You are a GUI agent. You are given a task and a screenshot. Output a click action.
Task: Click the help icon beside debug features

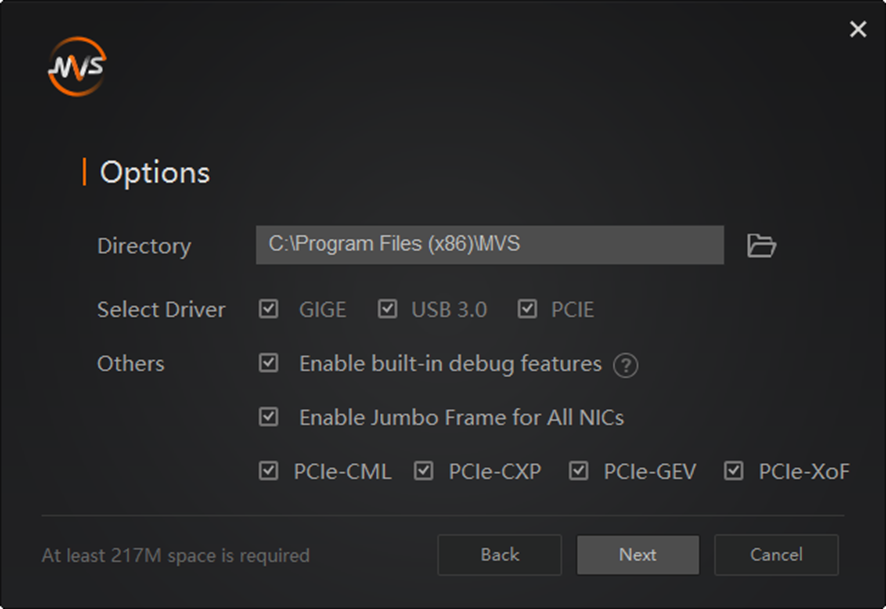[626, 365]
